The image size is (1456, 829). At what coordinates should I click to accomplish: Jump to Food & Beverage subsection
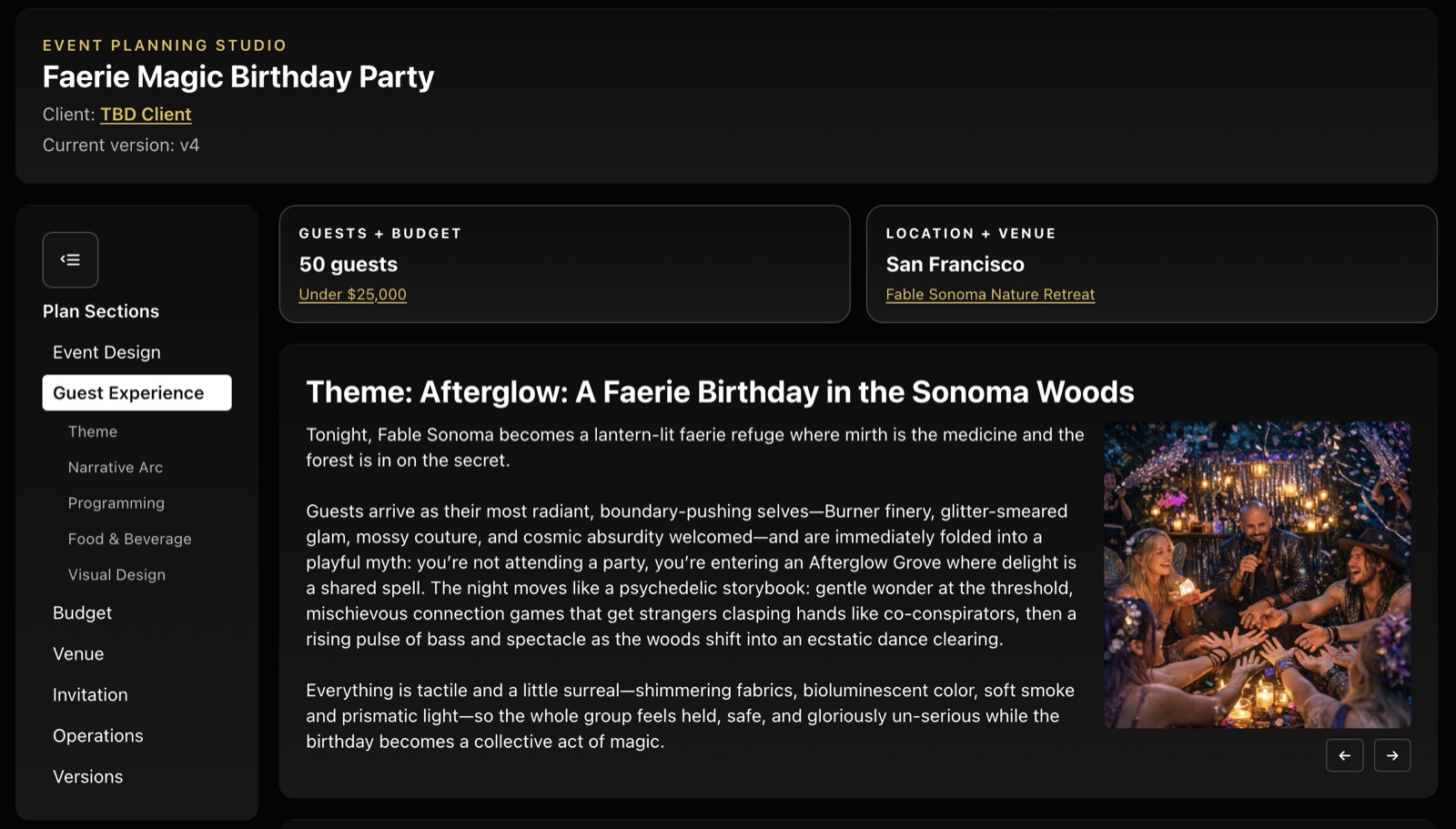pyautogui.click(x=129, y=539)
